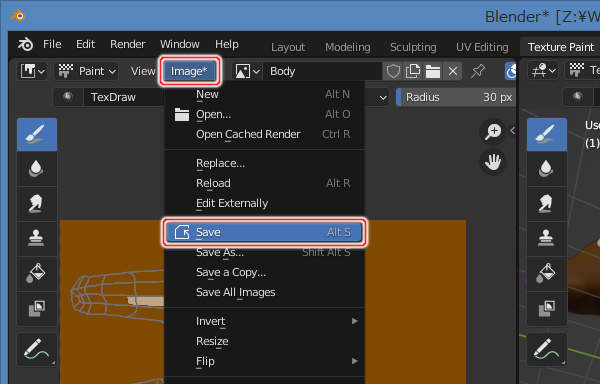Click the Blender logo in the menu bar
Screen dimensions: 600x384
coord(25,44)
